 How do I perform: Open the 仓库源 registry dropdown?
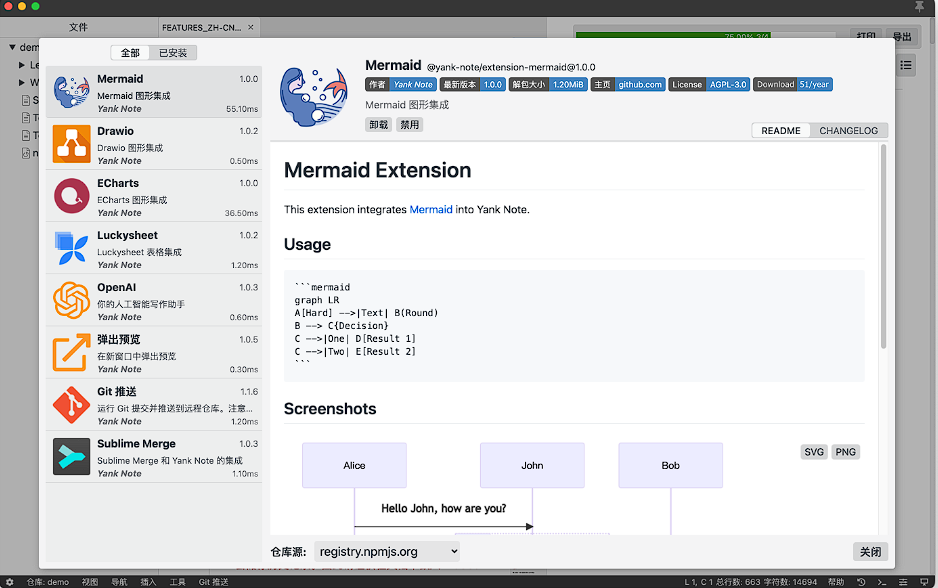387,552
